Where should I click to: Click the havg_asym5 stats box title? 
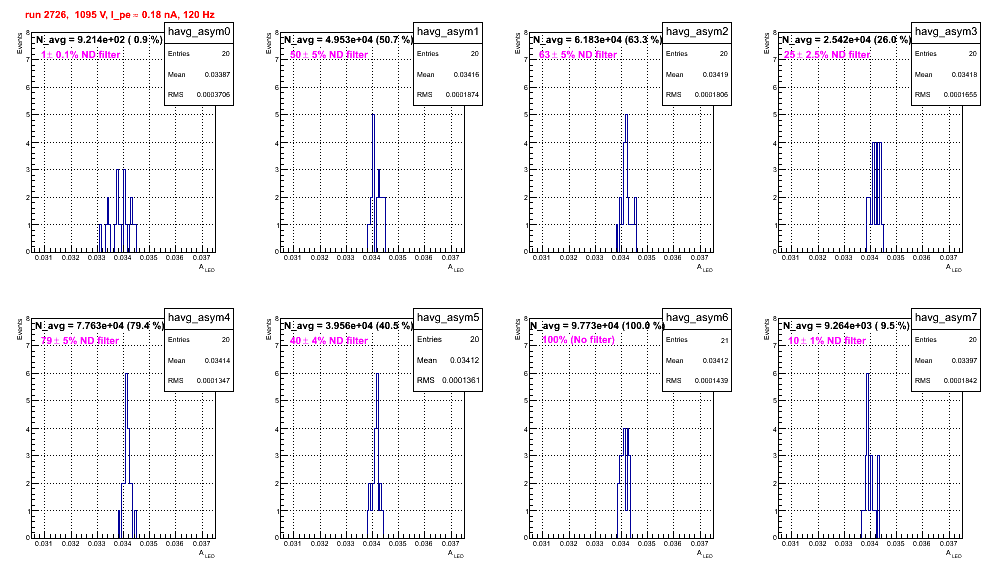[x=448, y=317]
